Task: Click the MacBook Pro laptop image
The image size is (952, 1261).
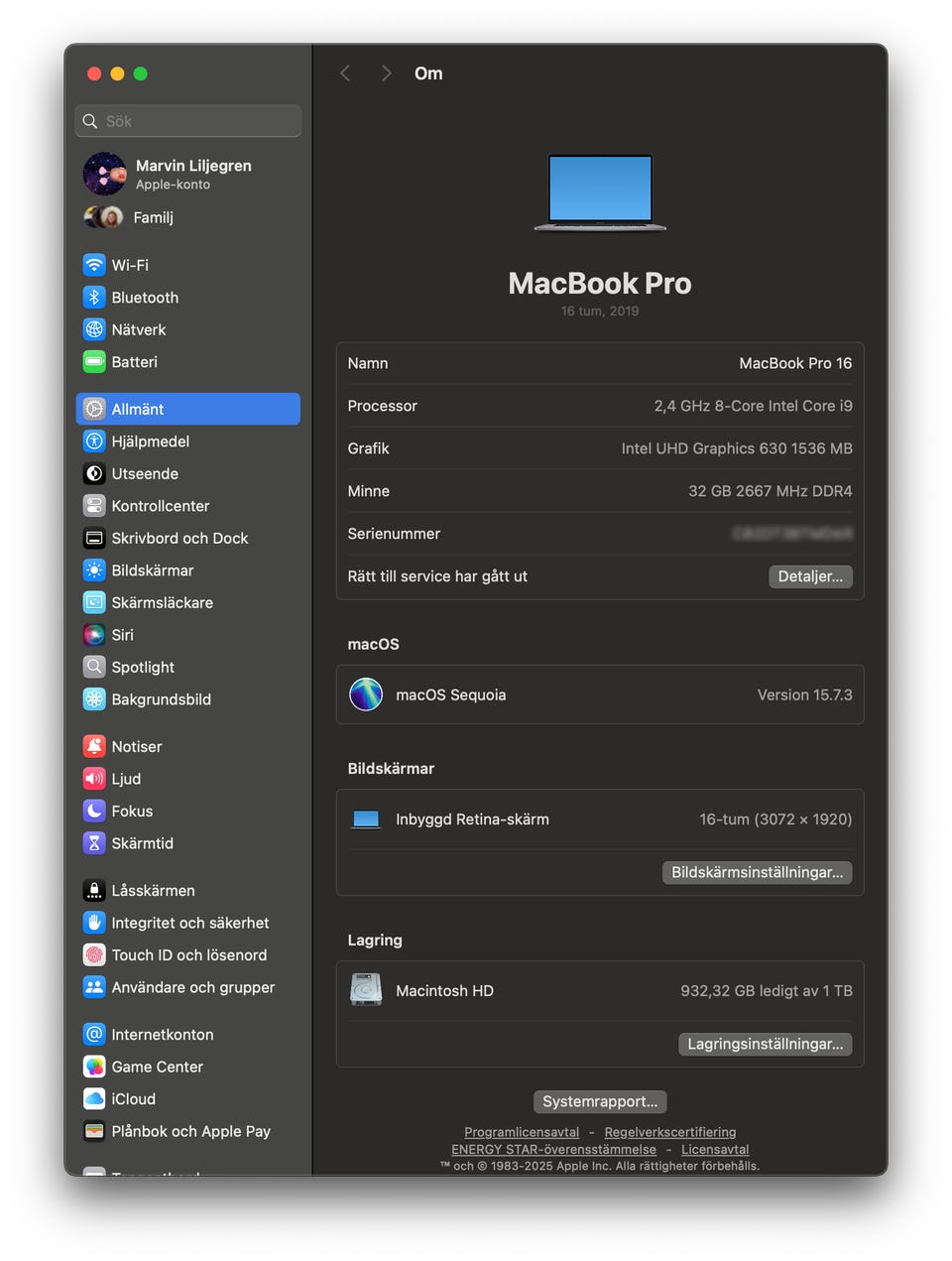Action: [600, 192]
